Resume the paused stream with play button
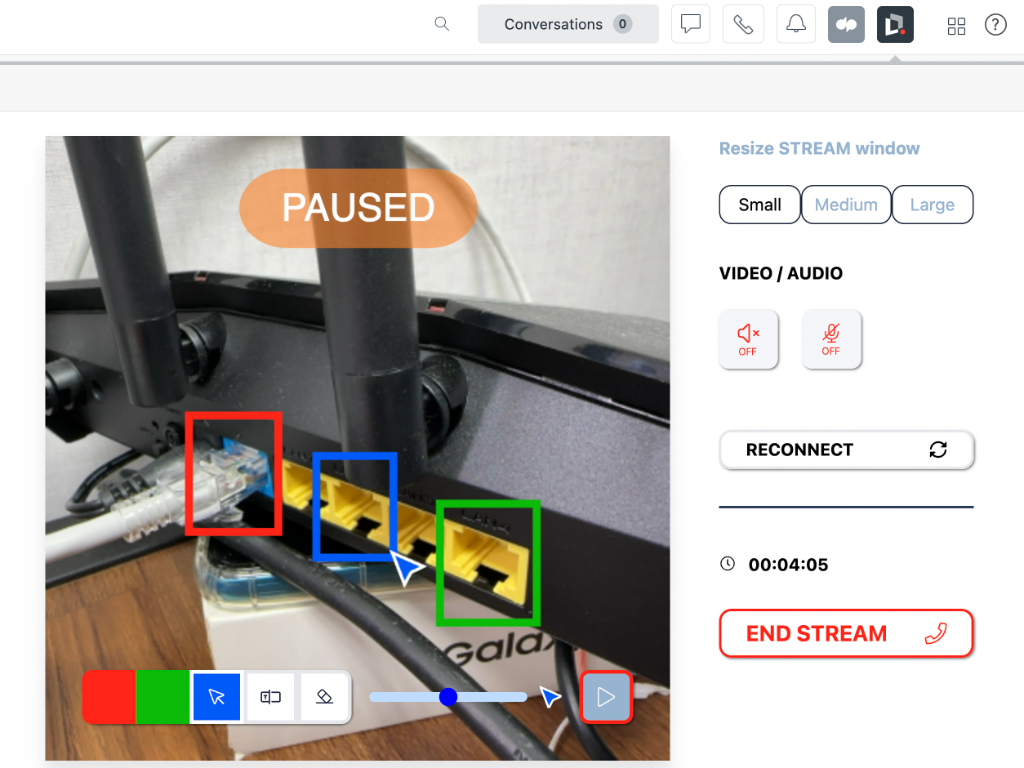This screenshot has height=768, width=1024. (606, 697)
